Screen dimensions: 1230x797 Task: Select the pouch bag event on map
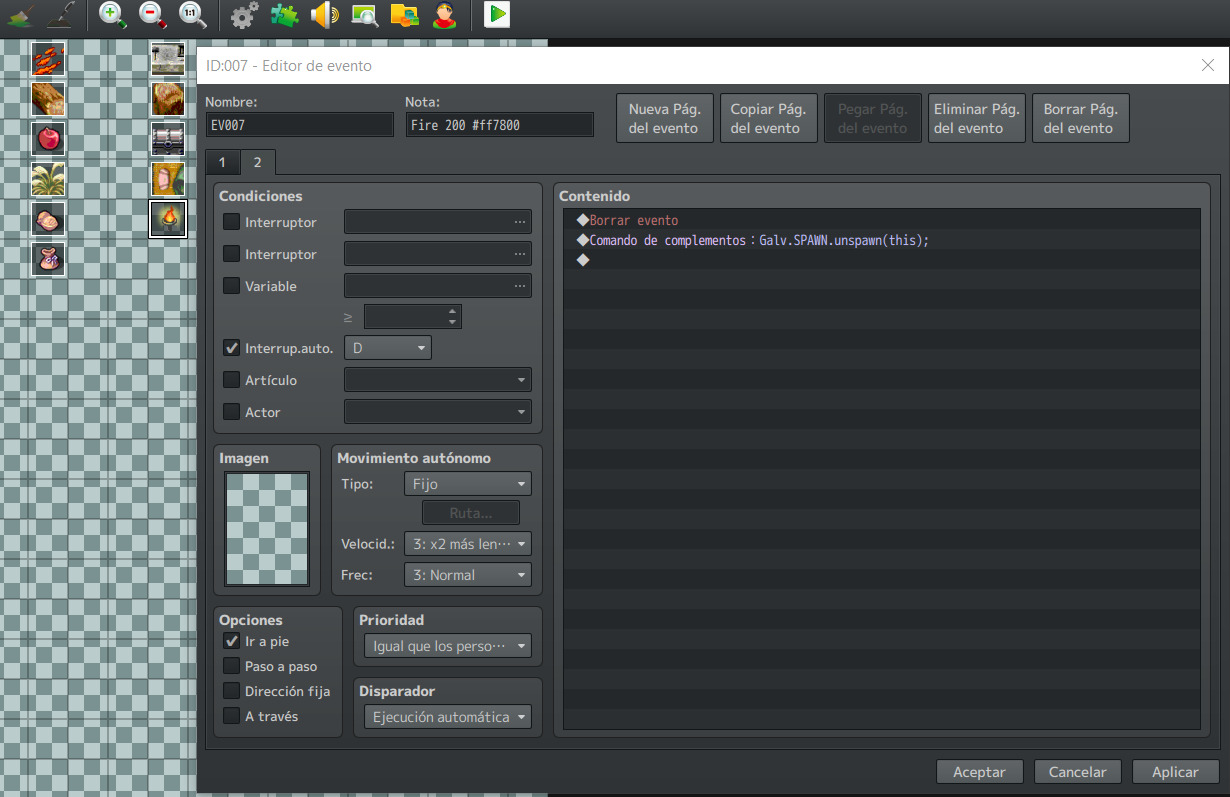[x=48, y=259]
